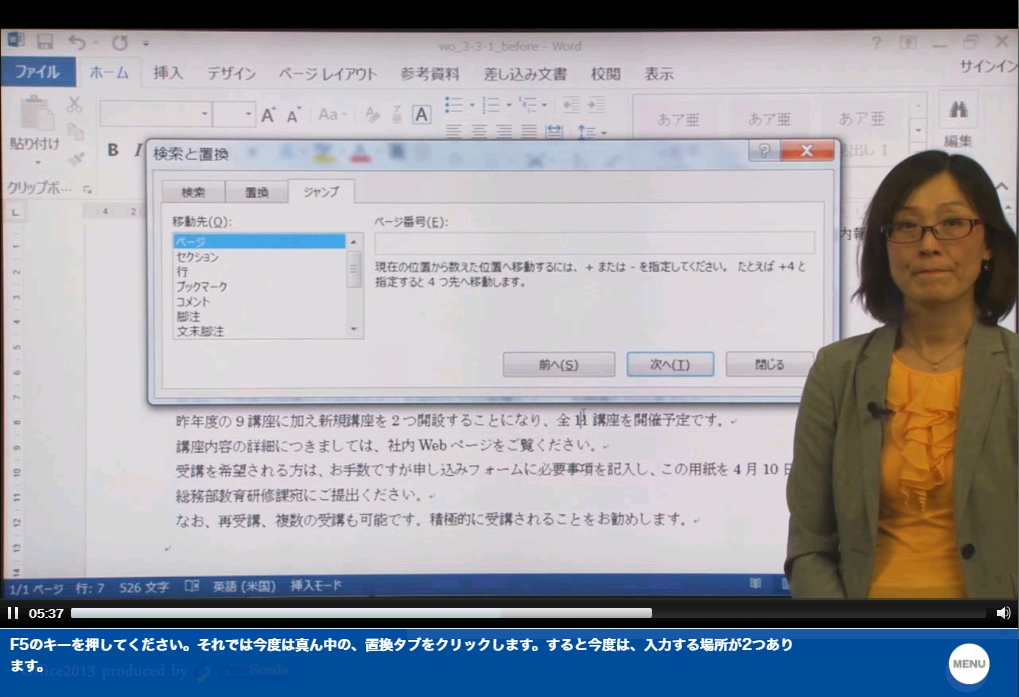Click the decrease indent icon
The image size is (1019, 697).
[x=571, y=104]
